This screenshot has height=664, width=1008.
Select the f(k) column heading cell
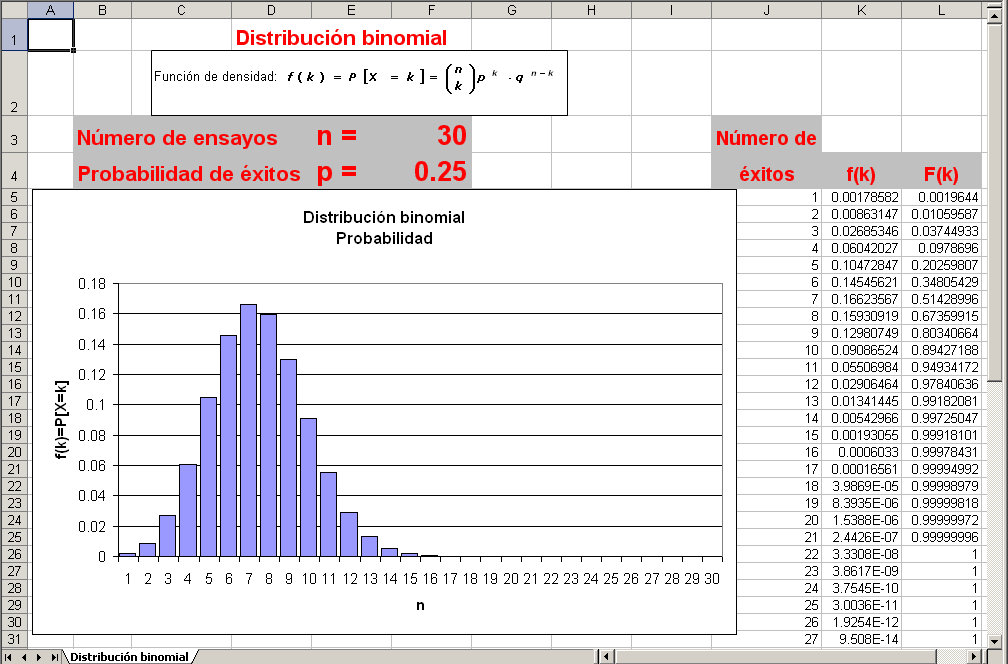[861, 173]
